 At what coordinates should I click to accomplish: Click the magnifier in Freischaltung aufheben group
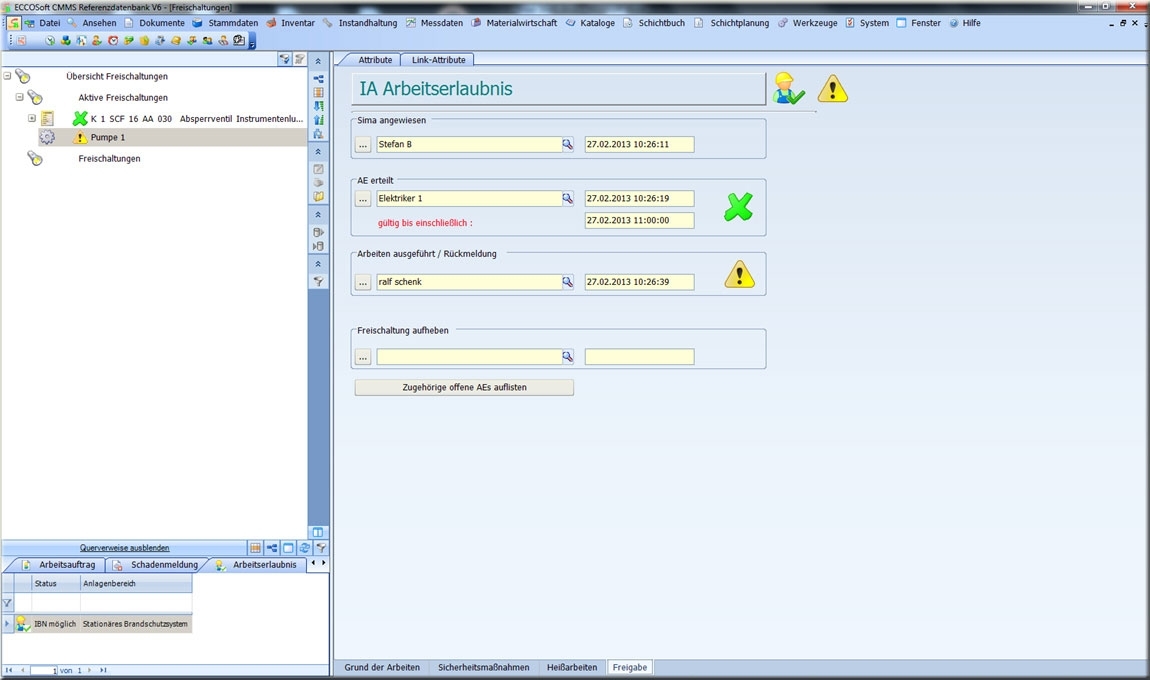pyautogui.click(x=568, y=357)
